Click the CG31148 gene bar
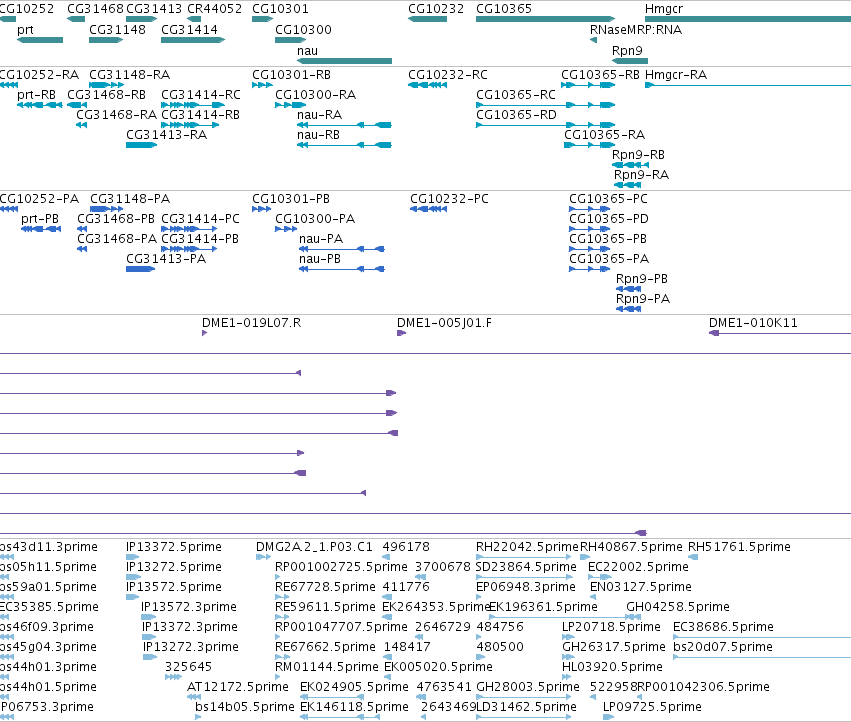 (x=106, y=40)
